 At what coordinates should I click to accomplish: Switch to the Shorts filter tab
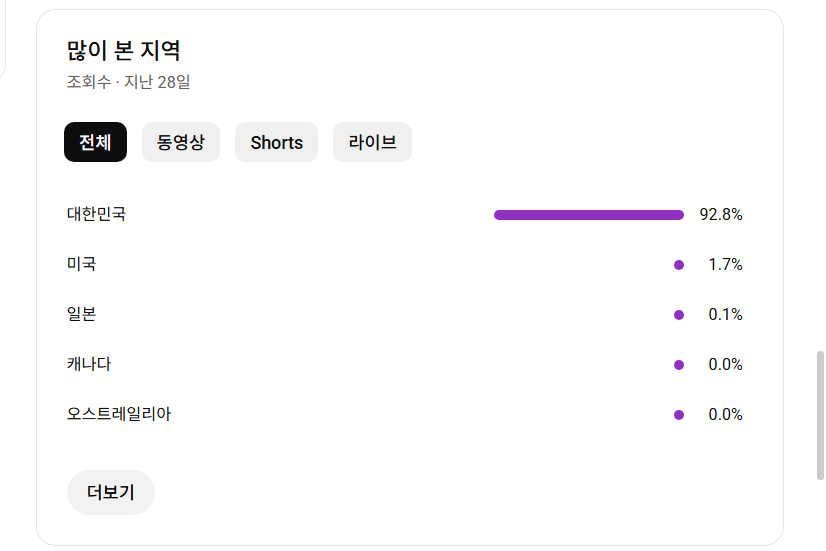coord(276,142)
